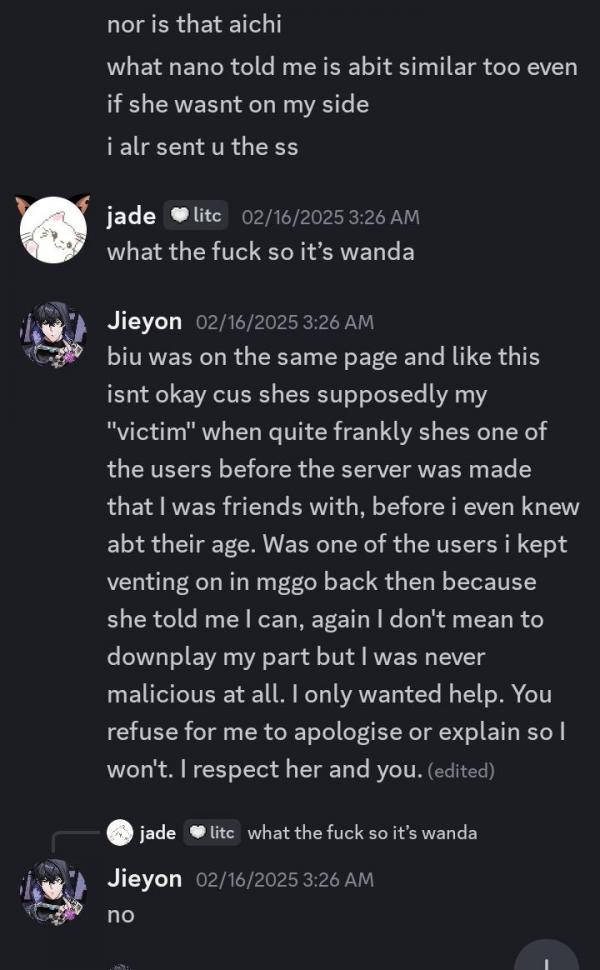Open Jieyon's avatar beside the long message
Viewport: 600px width, 970px height.
tap(53, 335)
